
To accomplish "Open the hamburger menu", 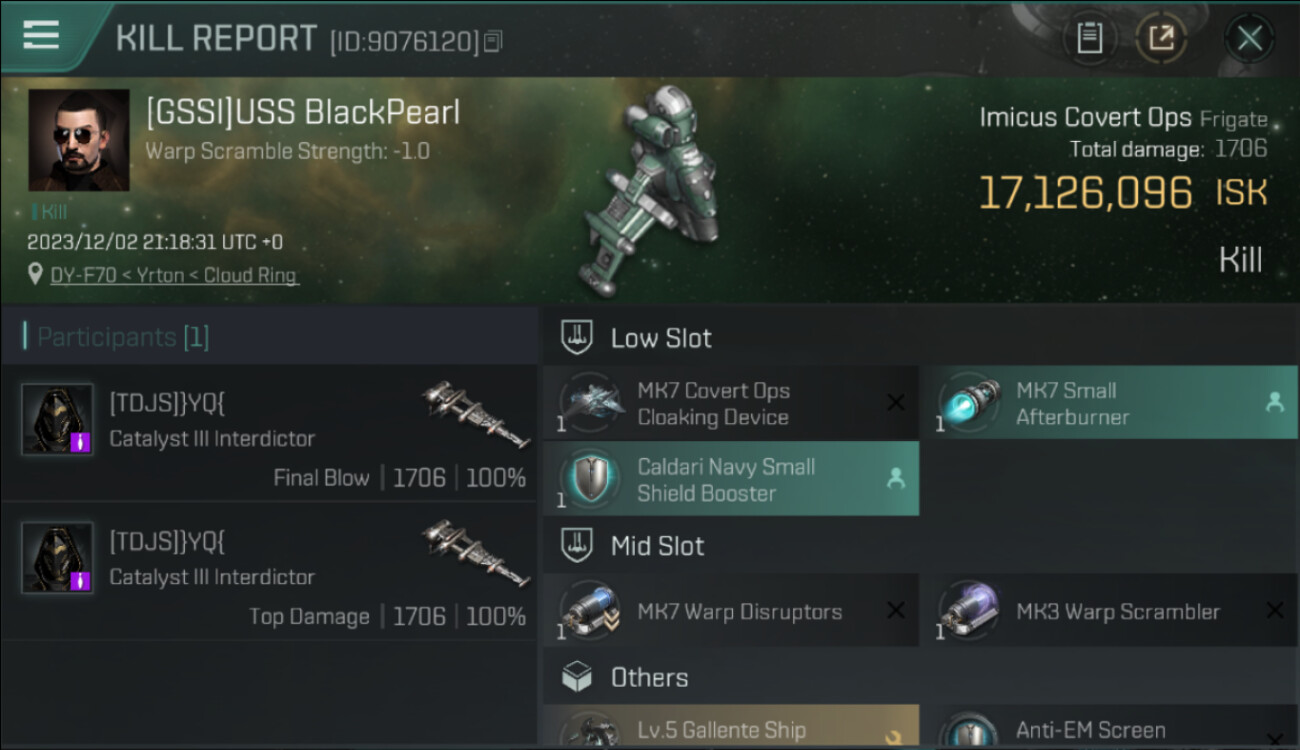I will click(41, 35).
